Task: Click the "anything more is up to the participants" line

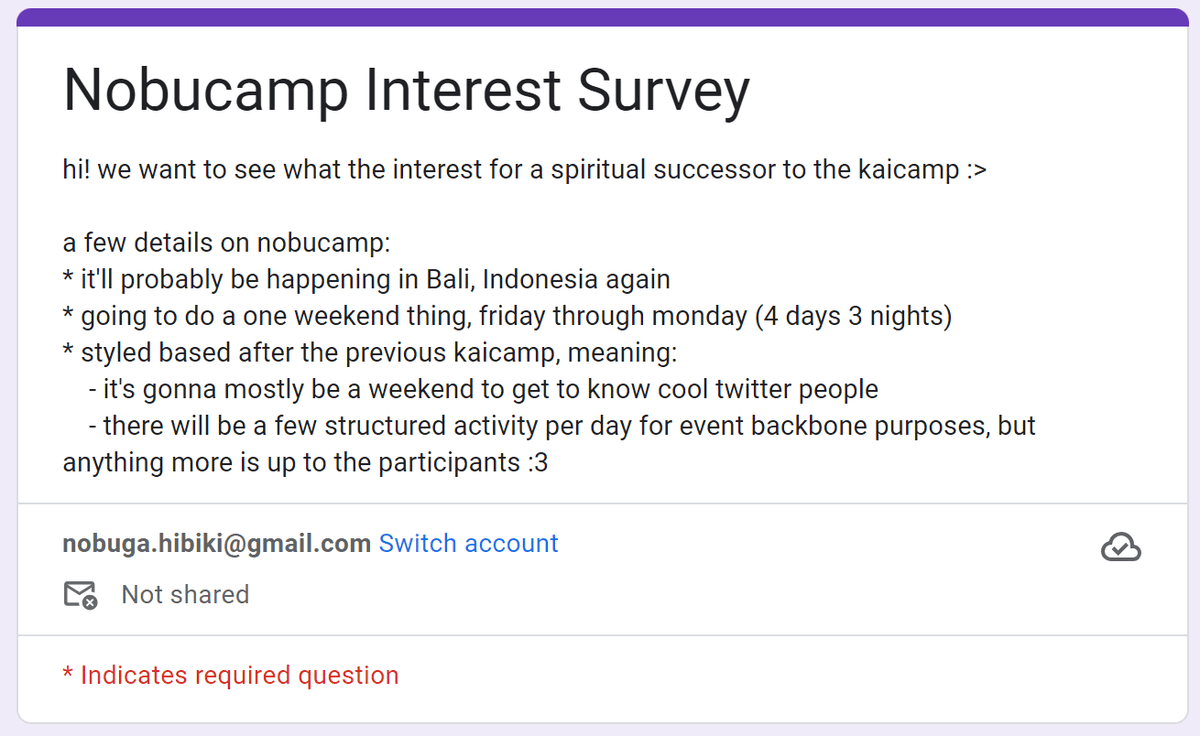Action: pyautogui.click(x=305, y=463)
